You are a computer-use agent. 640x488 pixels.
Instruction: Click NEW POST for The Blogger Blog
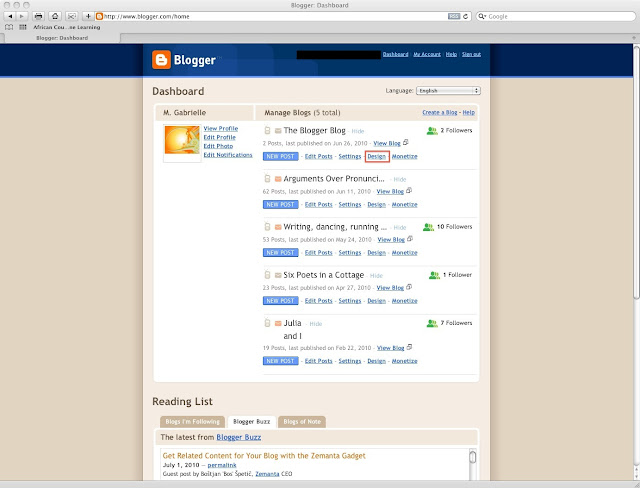coord(280,156)
